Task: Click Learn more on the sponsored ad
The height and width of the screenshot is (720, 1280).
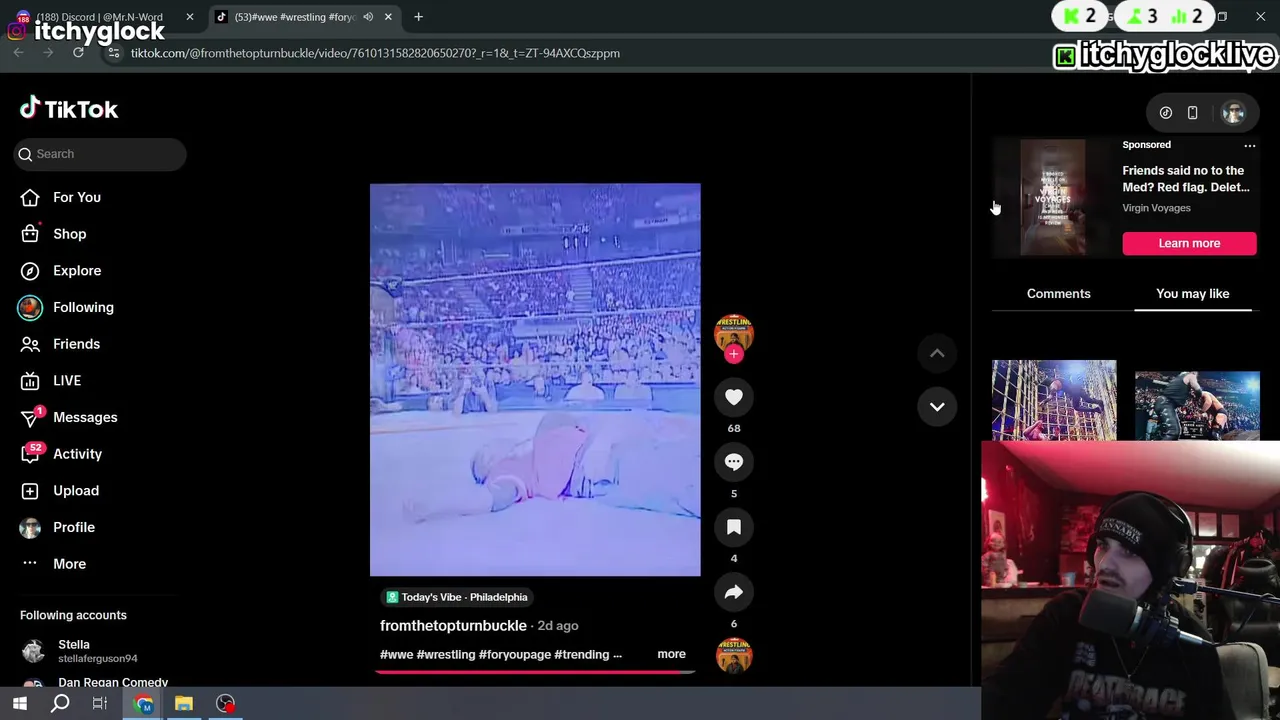Action: [x=1189, y=243]
